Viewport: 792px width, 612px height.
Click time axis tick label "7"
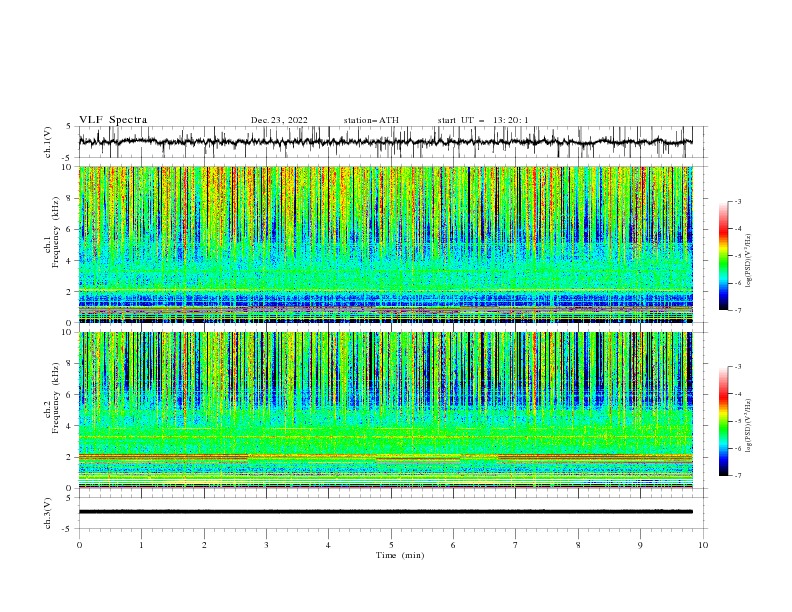pos(516,545)
